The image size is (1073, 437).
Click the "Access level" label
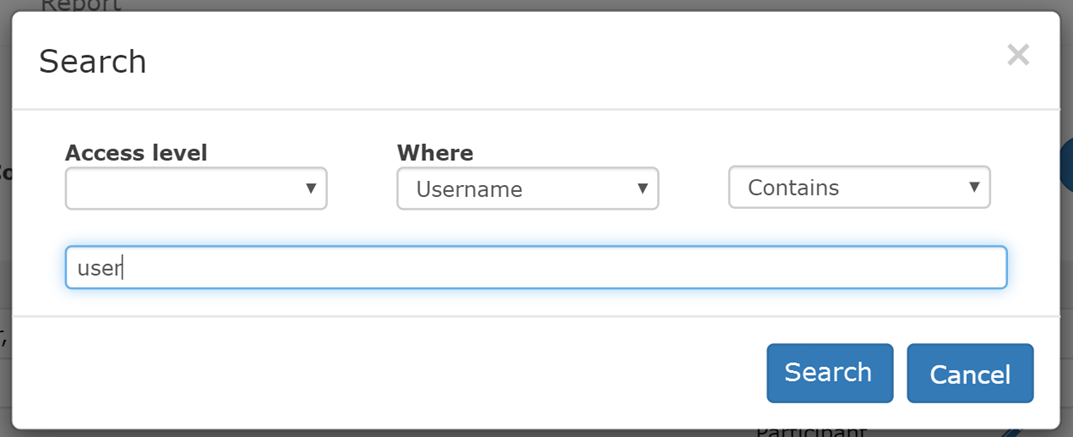click(136, 153)
